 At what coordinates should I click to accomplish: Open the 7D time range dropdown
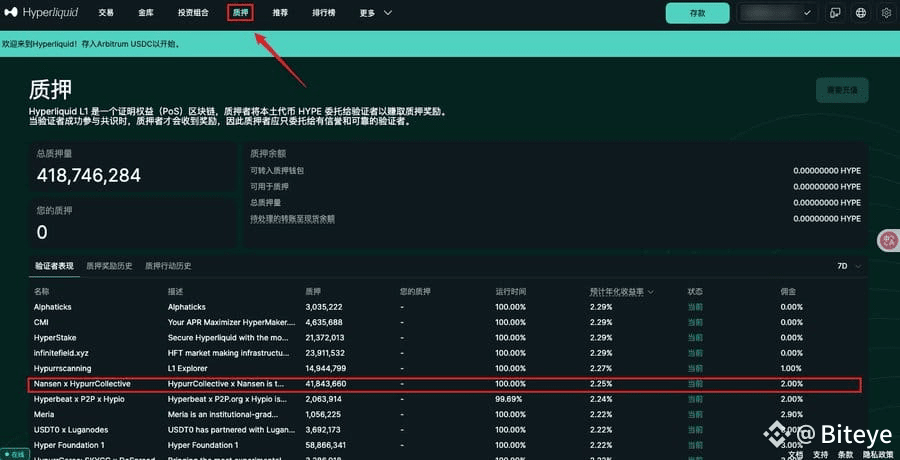(849, 266)
